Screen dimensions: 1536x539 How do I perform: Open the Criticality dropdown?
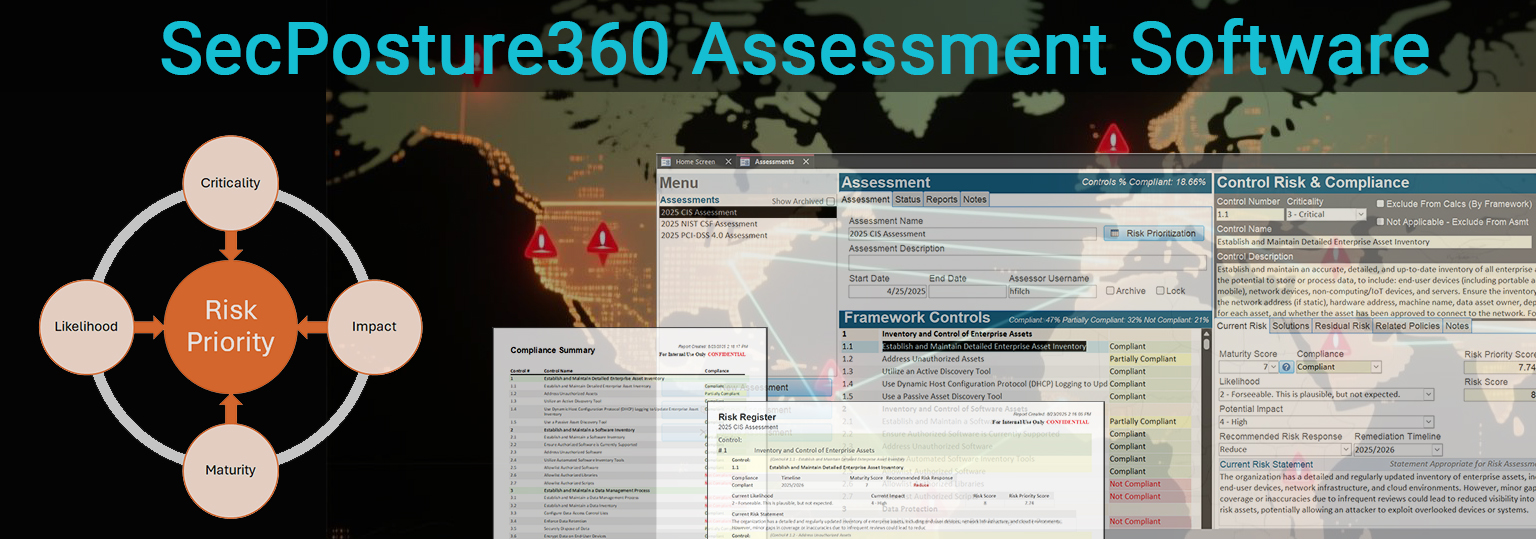1360,215
